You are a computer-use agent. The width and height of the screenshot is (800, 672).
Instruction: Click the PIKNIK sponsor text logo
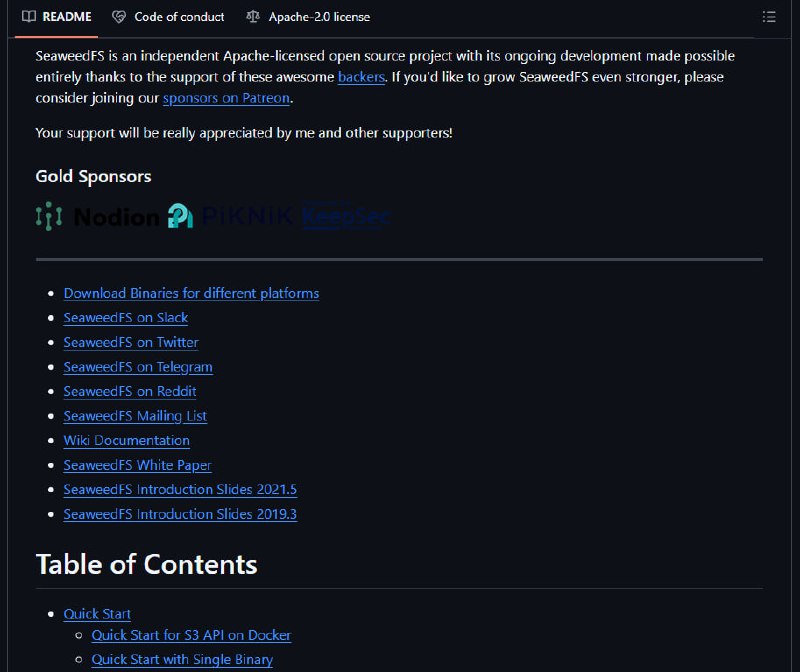[x=247, y=216]
